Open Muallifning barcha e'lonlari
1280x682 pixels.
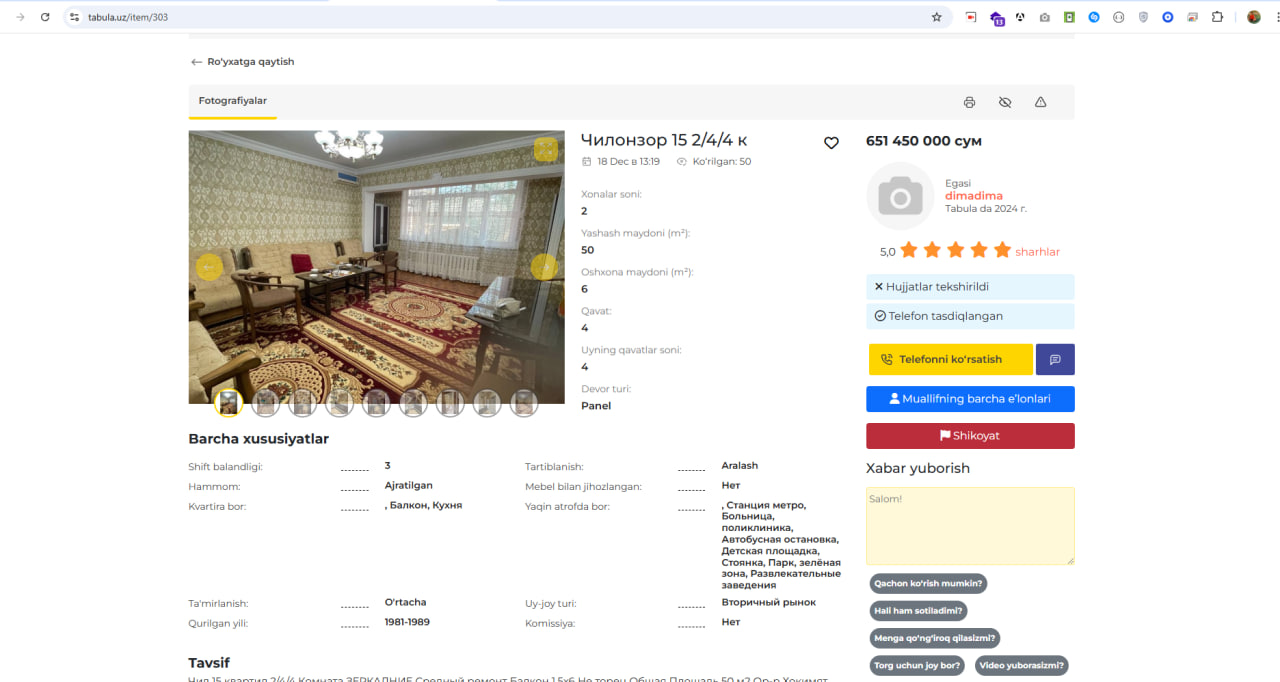(970, 398)
